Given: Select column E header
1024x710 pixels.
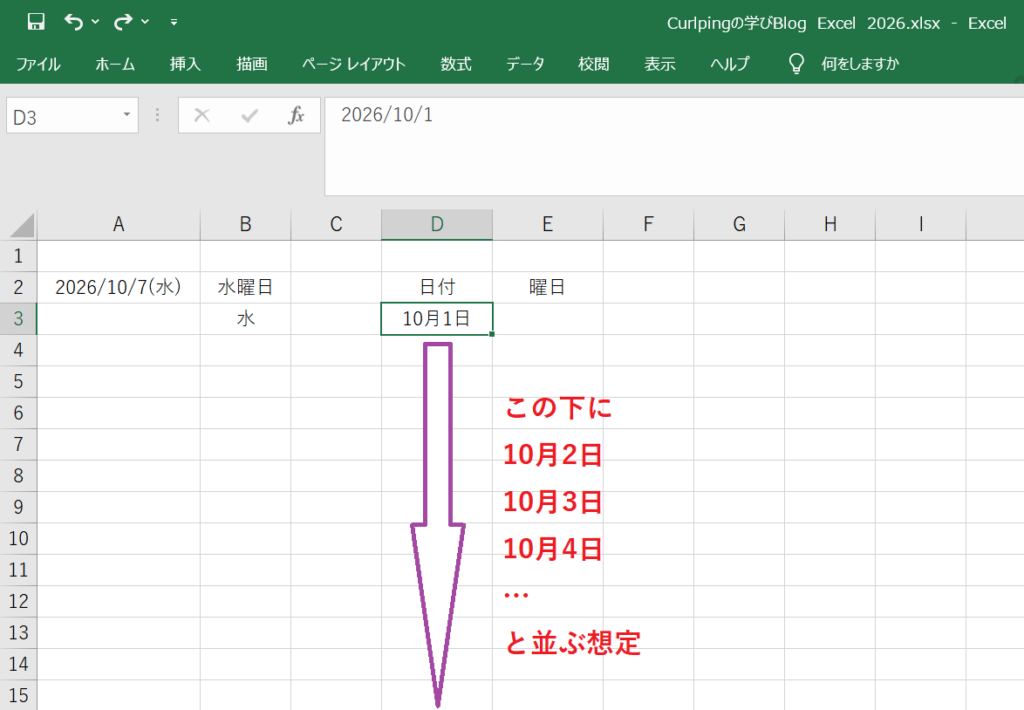Looking at the screenshot, I should [548, 225].
